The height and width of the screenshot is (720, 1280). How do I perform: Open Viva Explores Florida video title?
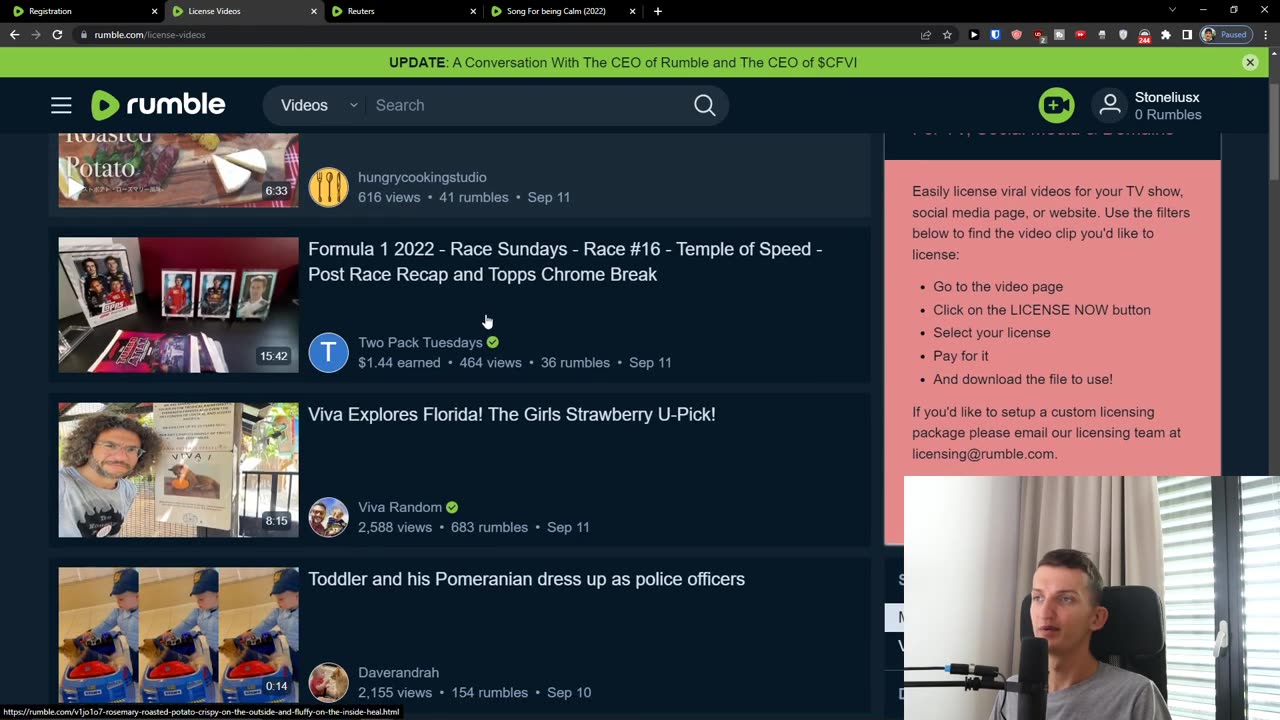[512, 414]
